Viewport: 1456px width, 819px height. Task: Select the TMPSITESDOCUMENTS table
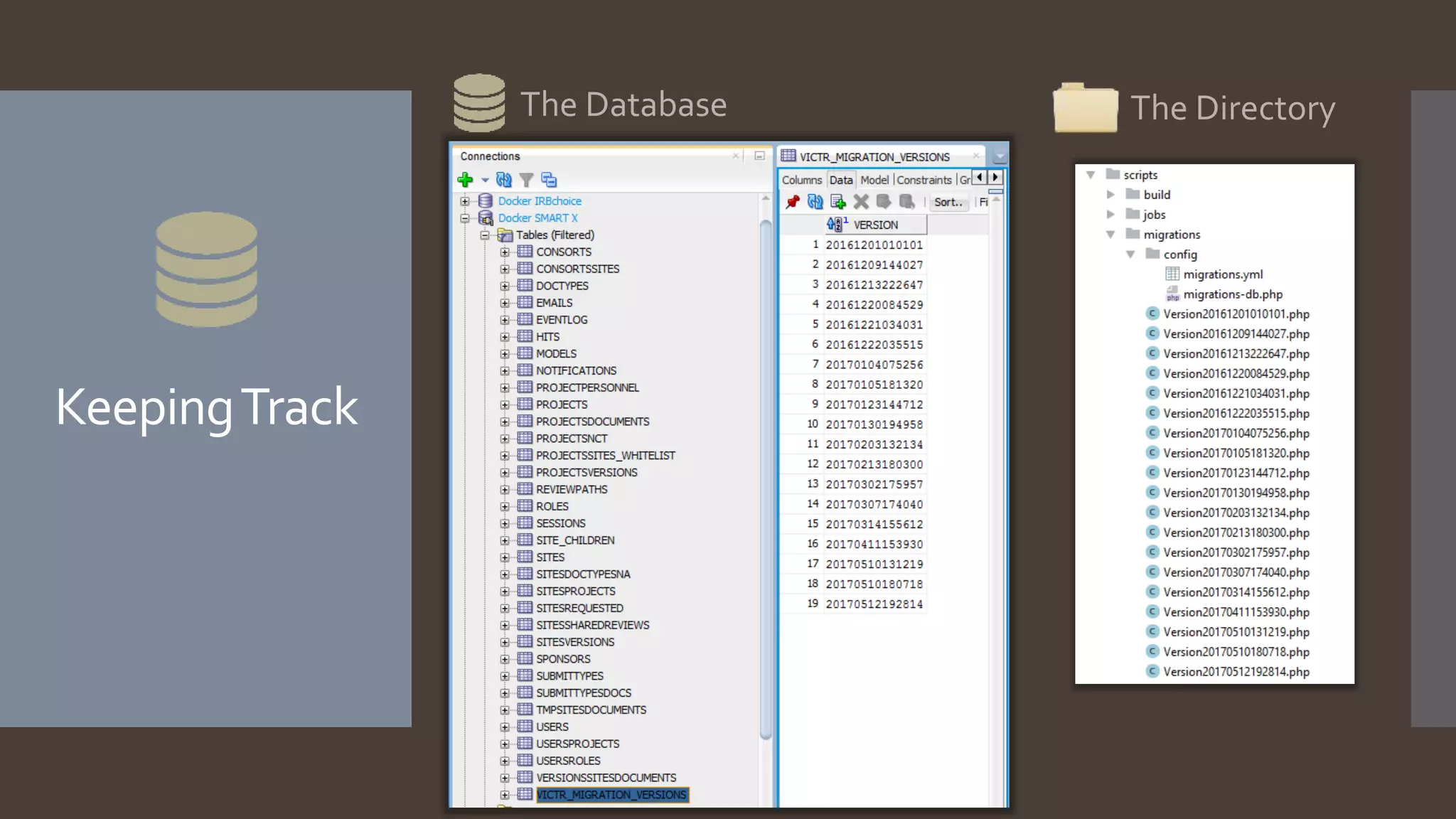click(591, 710)
